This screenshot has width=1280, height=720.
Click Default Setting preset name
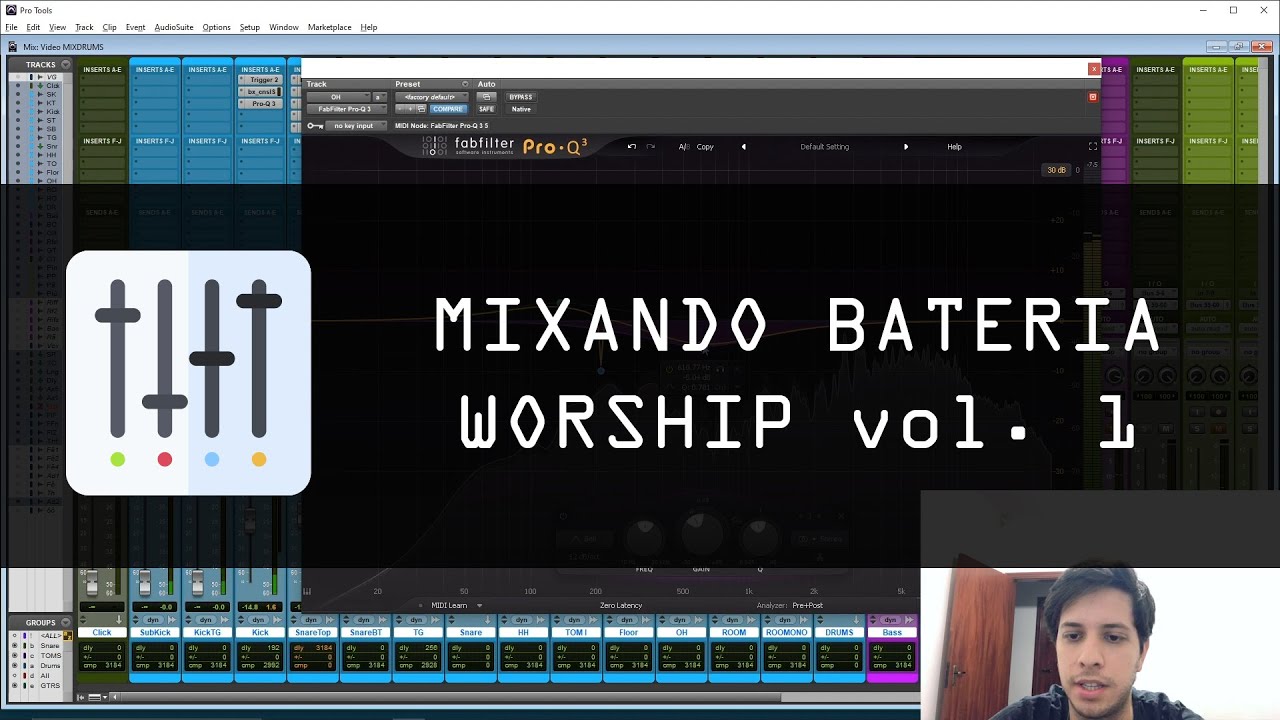pyautogui.click(x=824, y=147)
